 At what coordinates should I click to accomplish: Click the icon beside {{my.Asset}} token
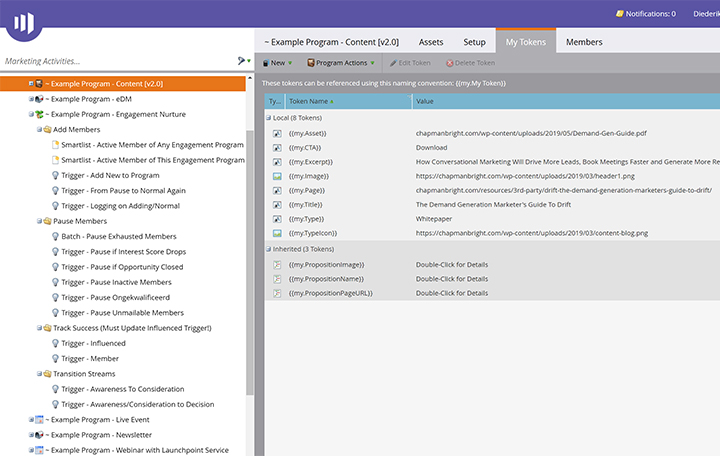277,134
